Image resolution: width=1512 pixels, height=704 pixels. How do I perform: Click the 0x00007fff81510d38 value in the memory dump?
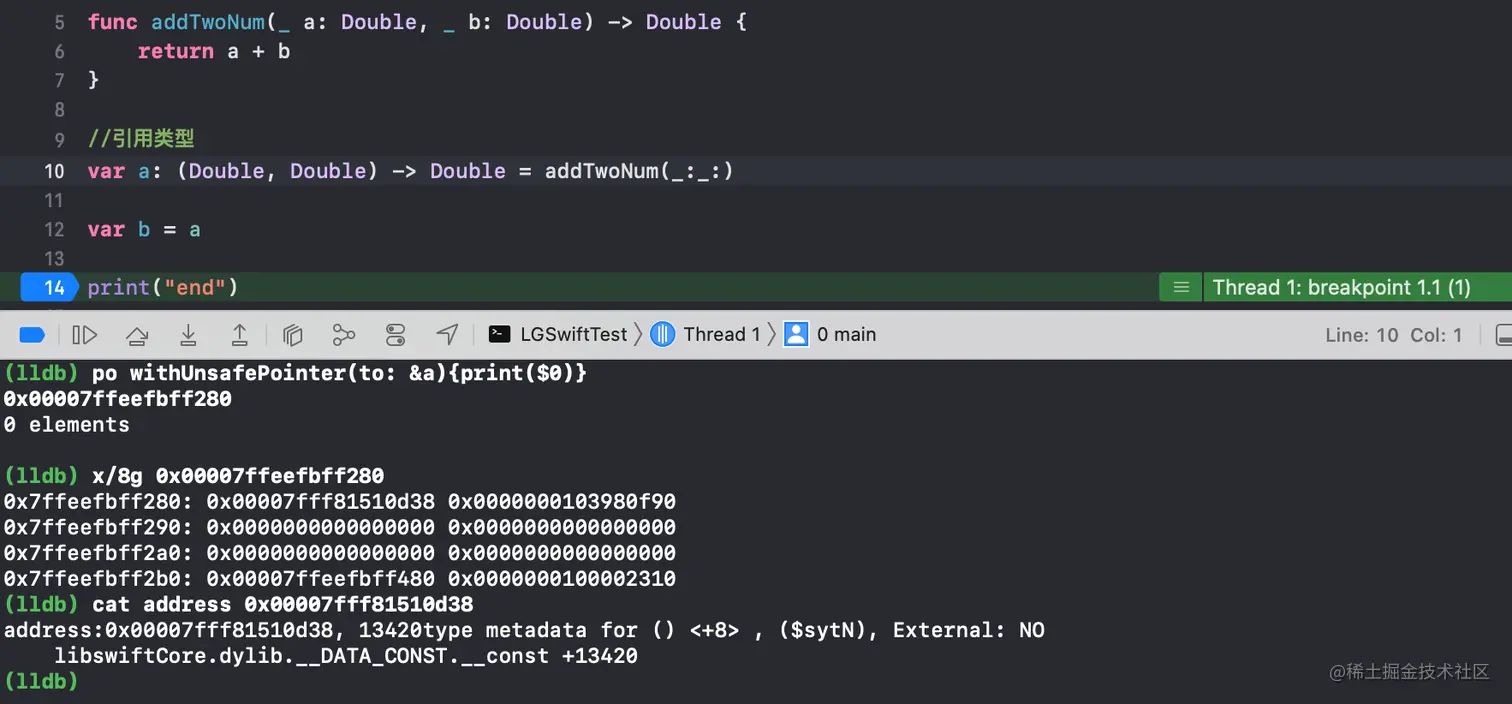click(321, 501)
